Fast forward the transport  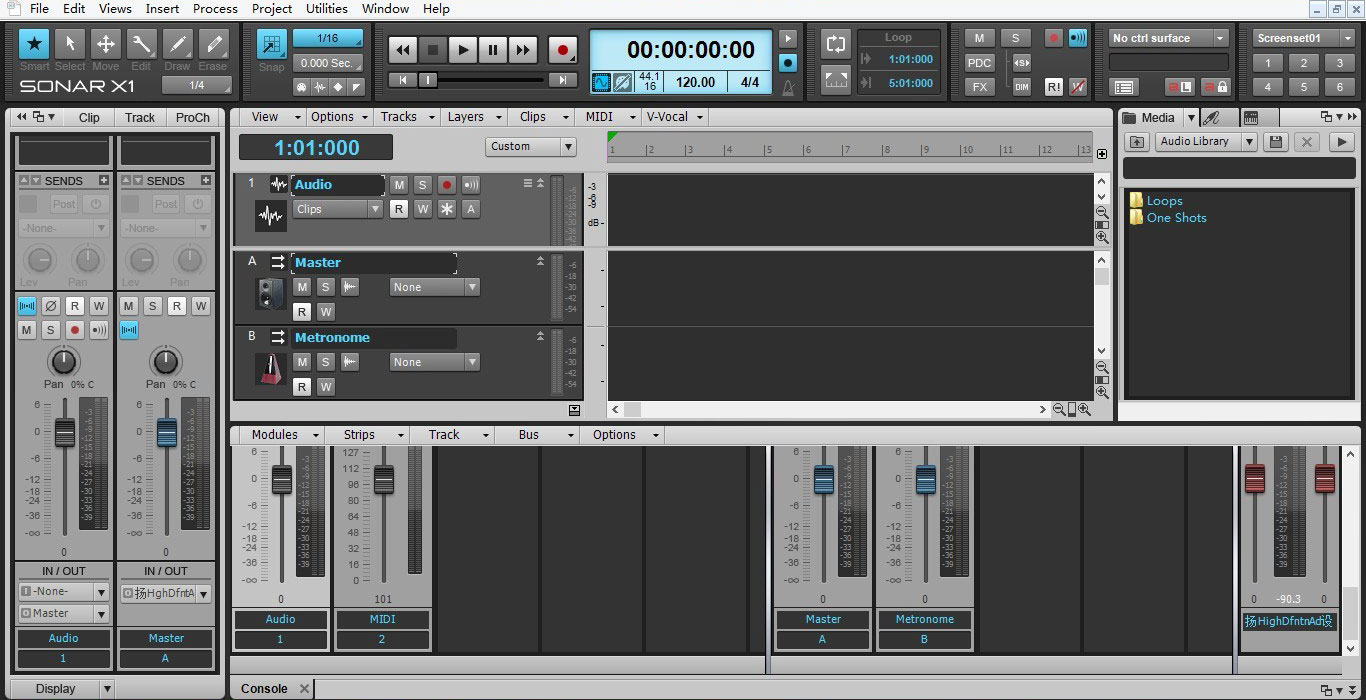click(523, 49)
